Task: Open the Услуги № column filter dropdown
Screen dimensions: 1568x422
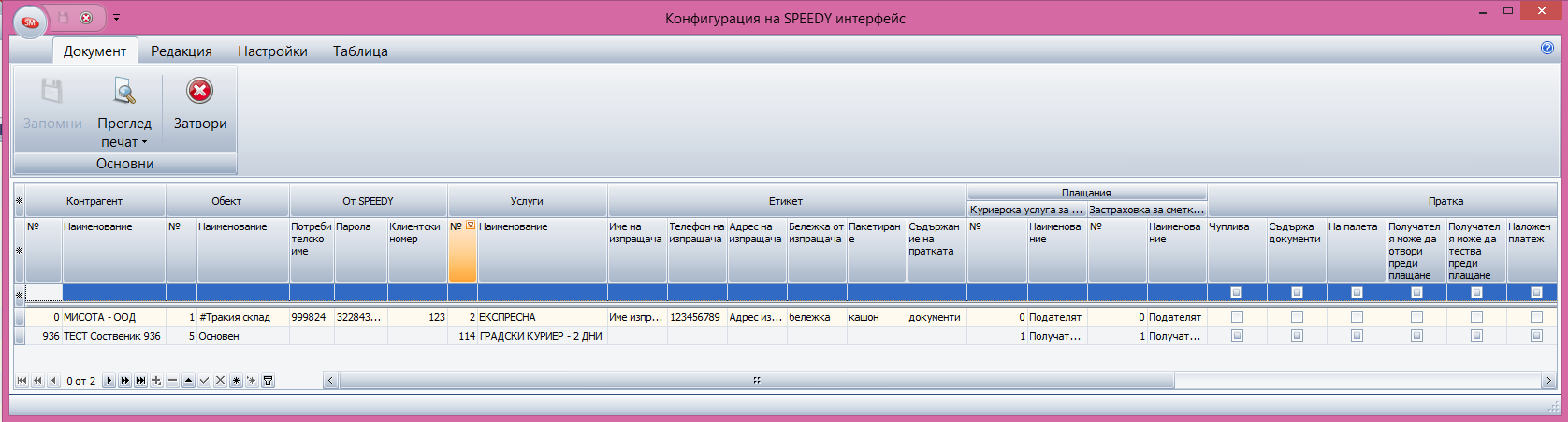Action: click(471, 226)
